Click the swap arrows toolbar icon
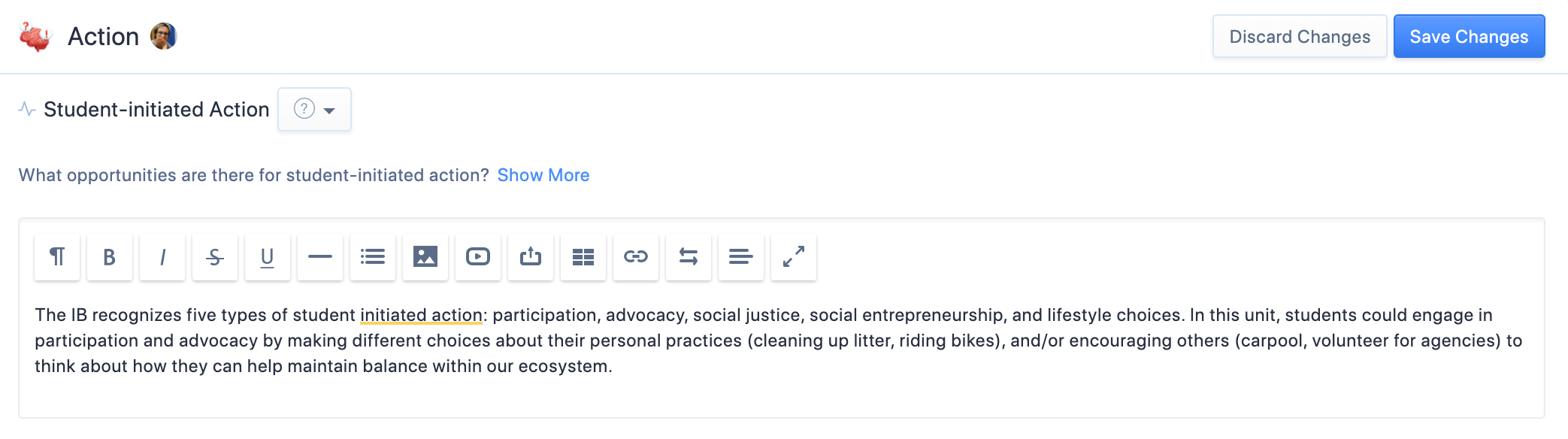 coord(689,257)
